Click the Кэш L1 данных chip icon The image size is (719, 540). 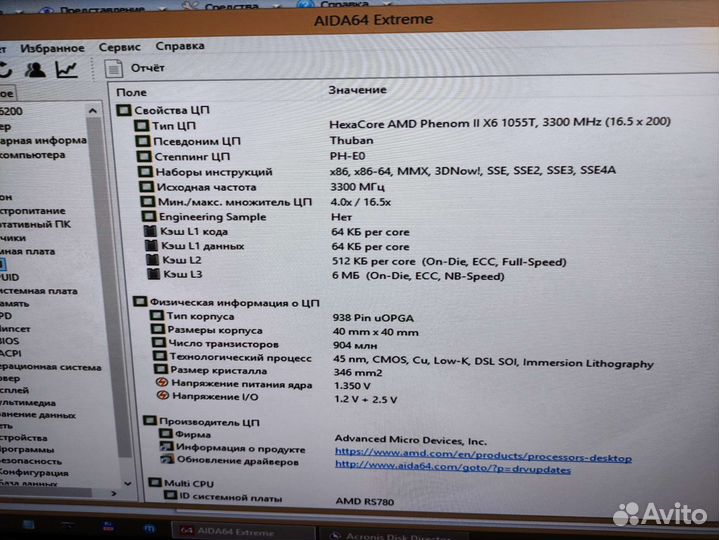coord(151,246)
